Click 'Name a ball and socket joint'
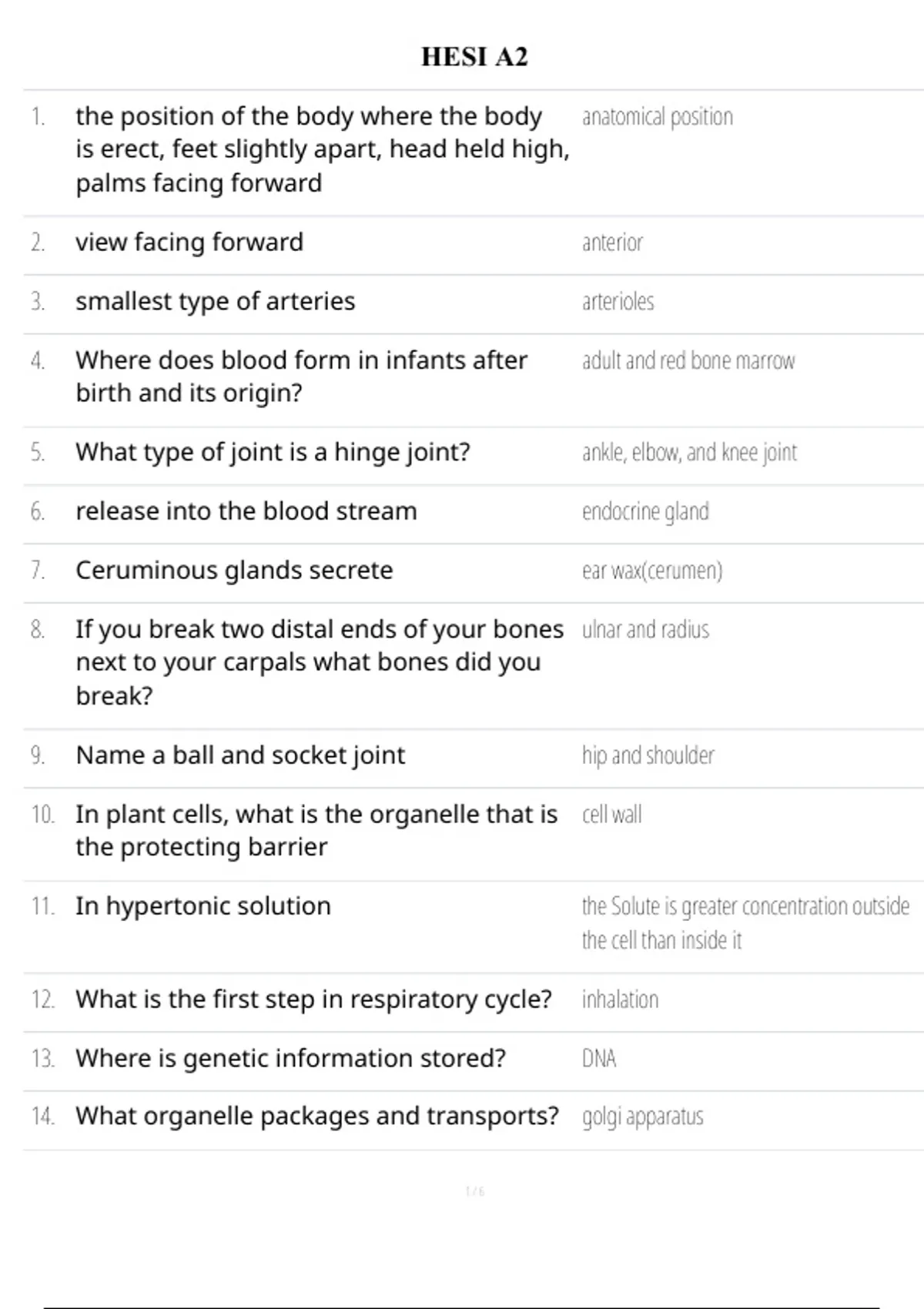The image size is (924, 1309). tap(240, 755)
